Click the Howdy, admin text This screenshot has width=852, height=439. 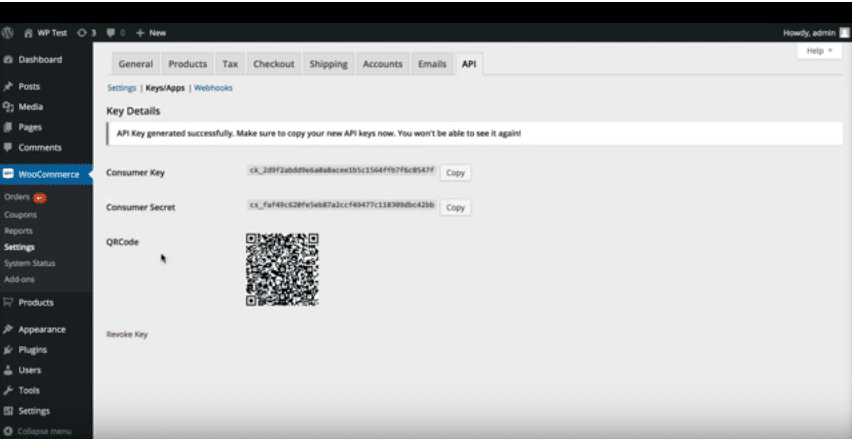809,33
